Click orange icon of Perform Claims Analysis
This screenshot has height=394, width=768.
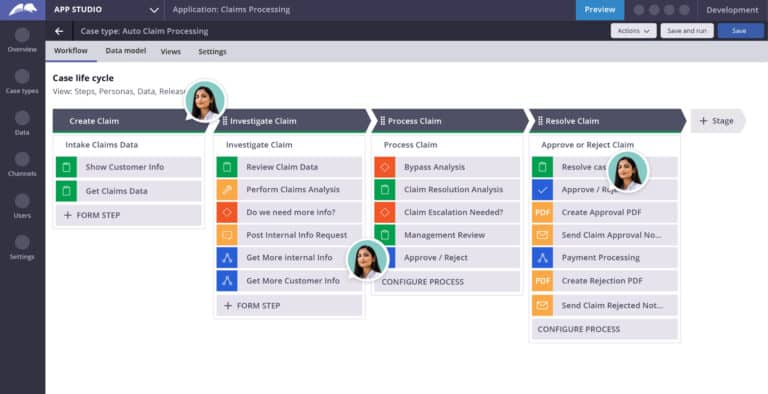tap(227, 190)
